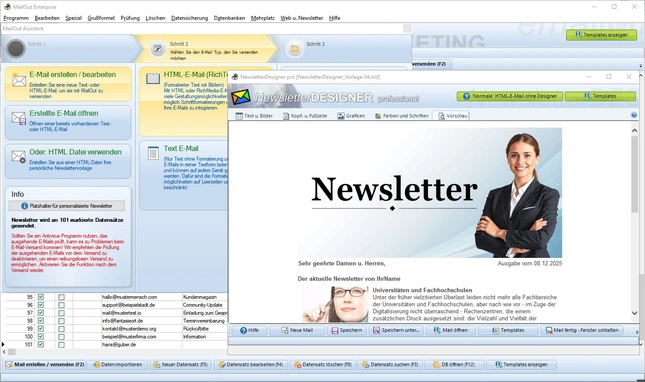Click the NewsletterDesigner pro title bar icon
Viewport: 645px width, 382px height.
pyautogui.click(x=235, y=76)
